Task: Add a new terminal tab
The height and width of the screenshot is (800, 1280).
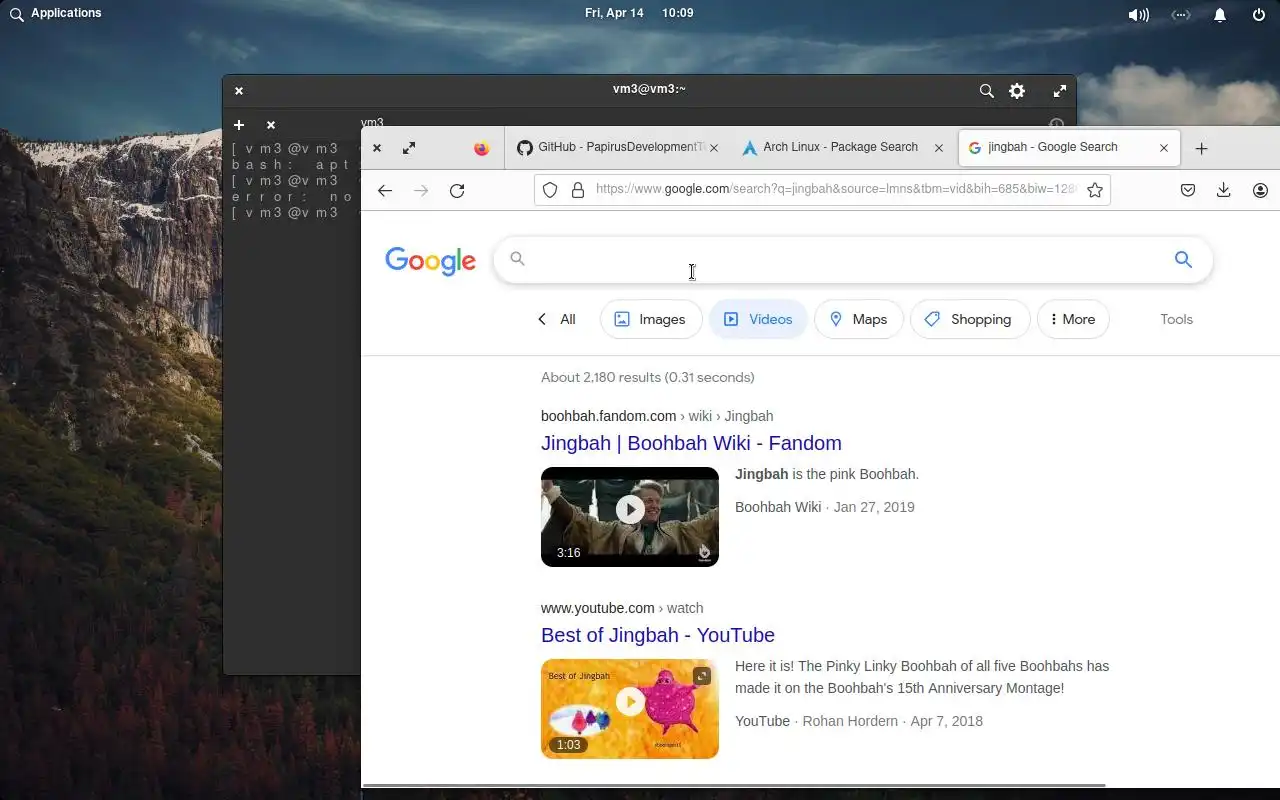Action: pyautogui.click(x=239, y=125)
